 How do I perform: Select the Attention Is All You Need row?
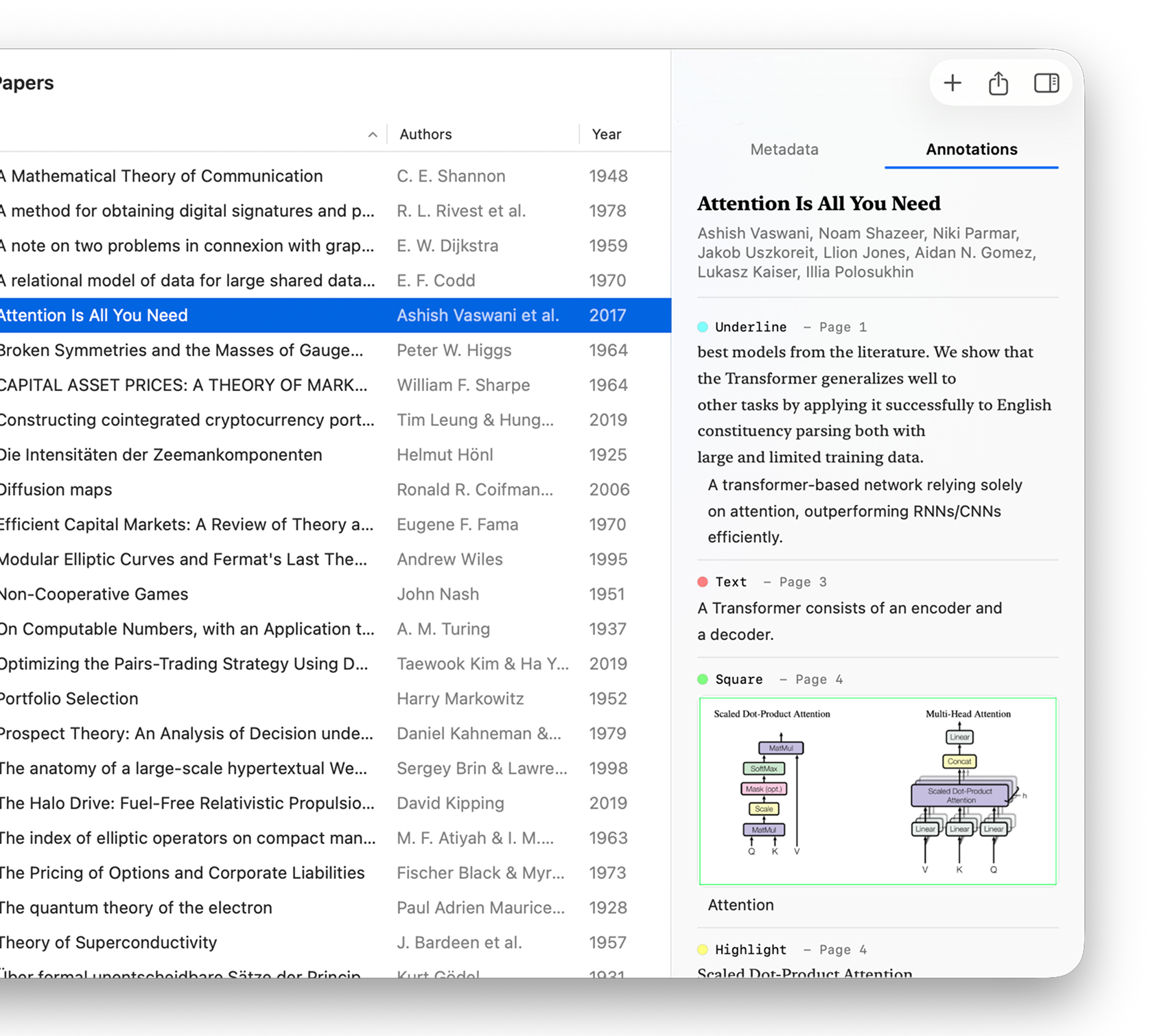tap(335, 315)
